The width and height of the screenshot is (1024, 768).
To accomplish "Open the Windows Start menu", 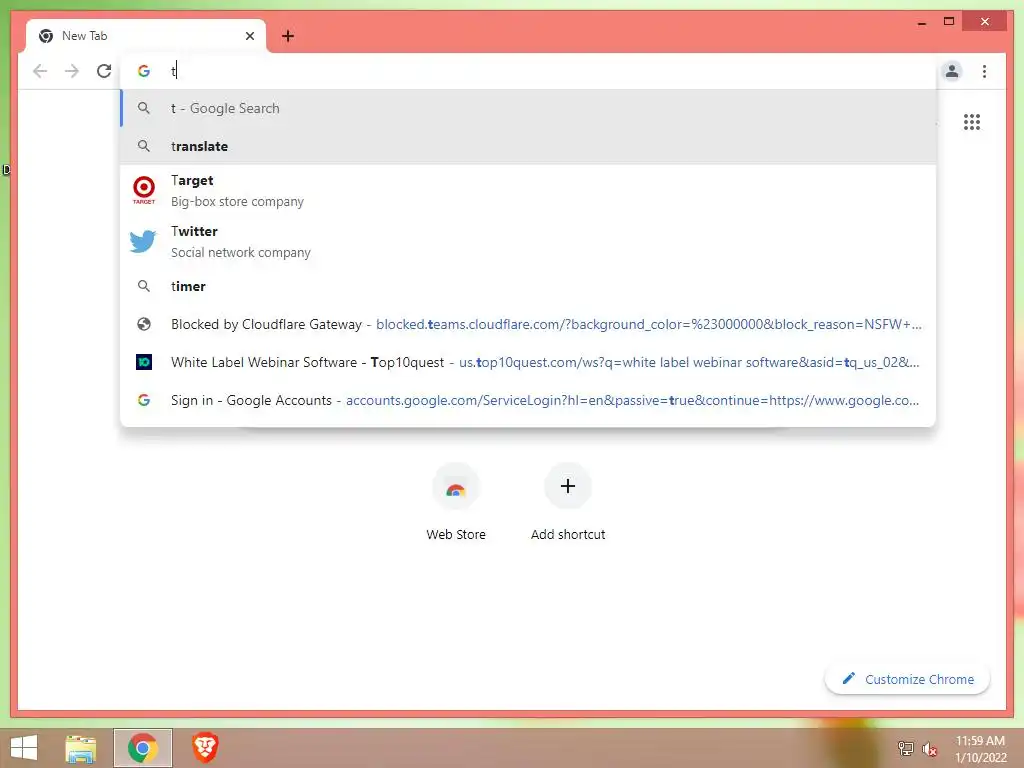I will click(24, 748).
